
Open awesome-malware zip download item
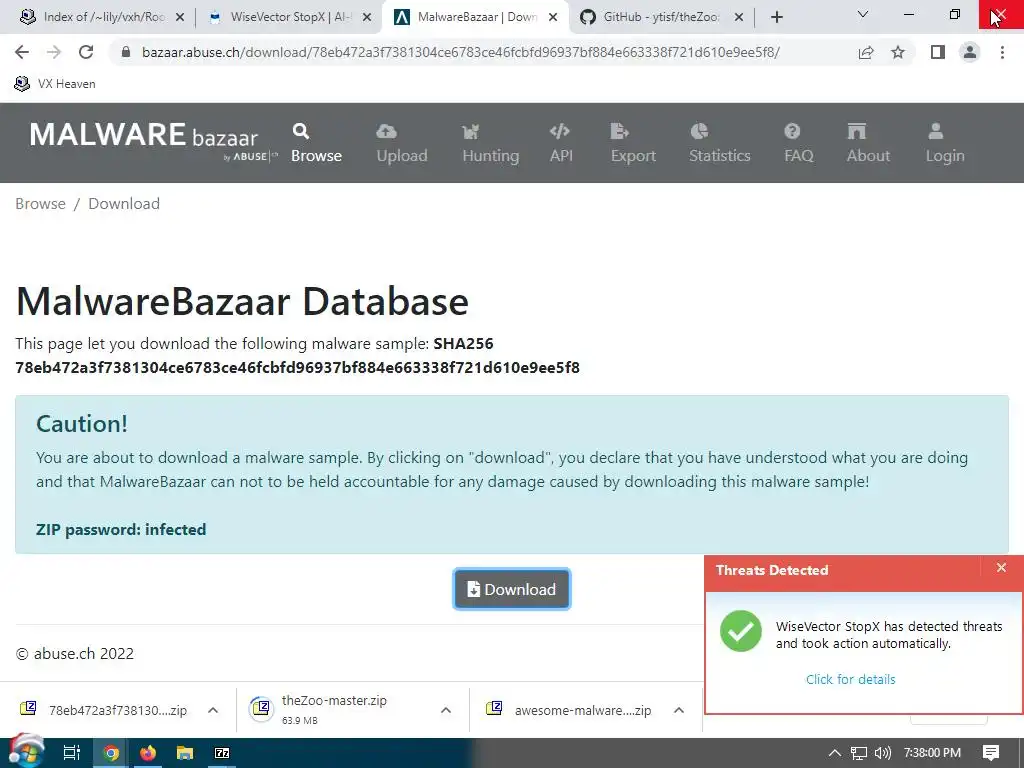(568, 710)
